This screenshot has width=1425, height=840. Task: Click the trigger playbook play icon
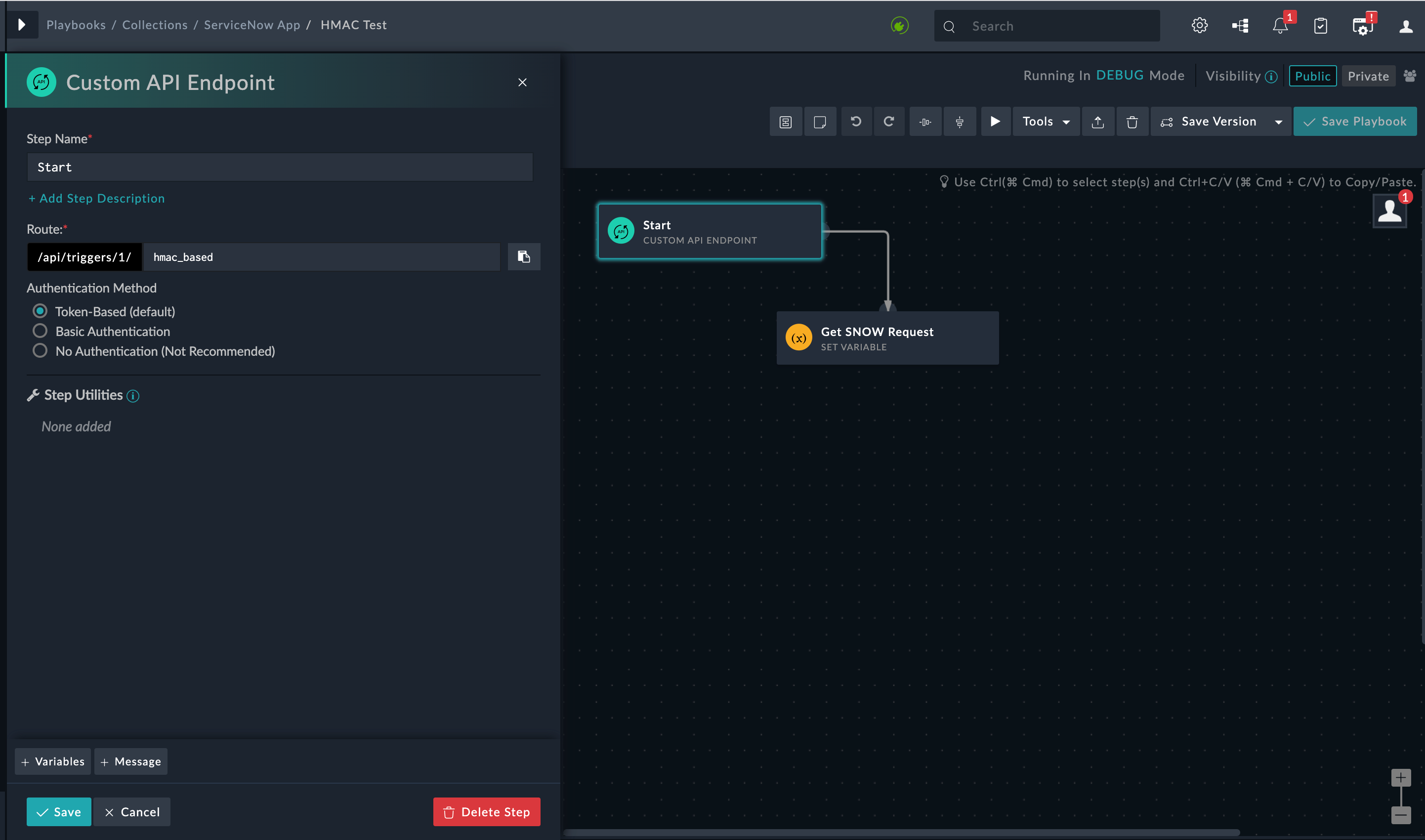[995, 122]
